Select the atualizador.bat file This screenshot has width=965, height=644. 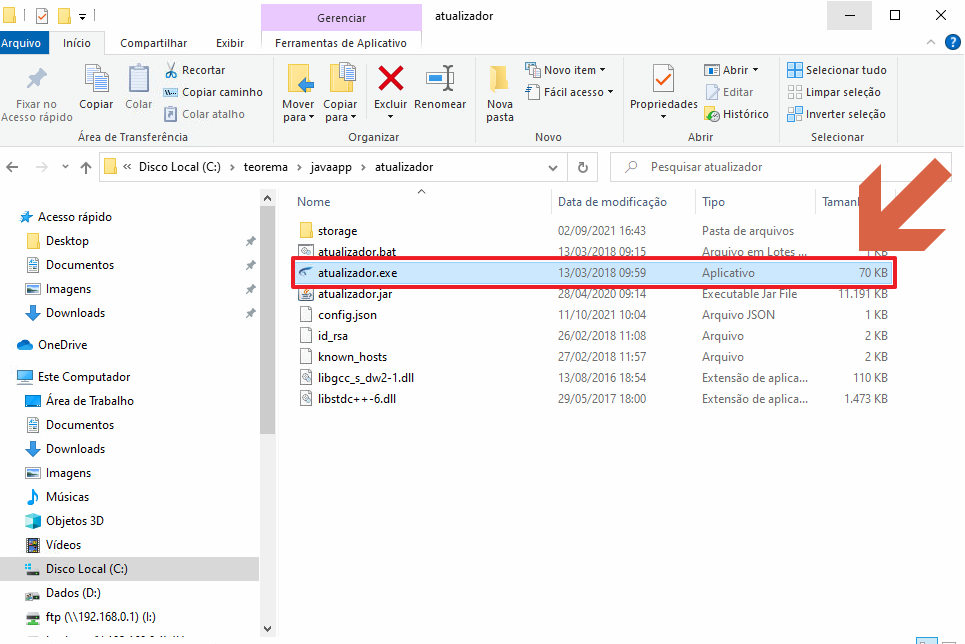point(357,252)
